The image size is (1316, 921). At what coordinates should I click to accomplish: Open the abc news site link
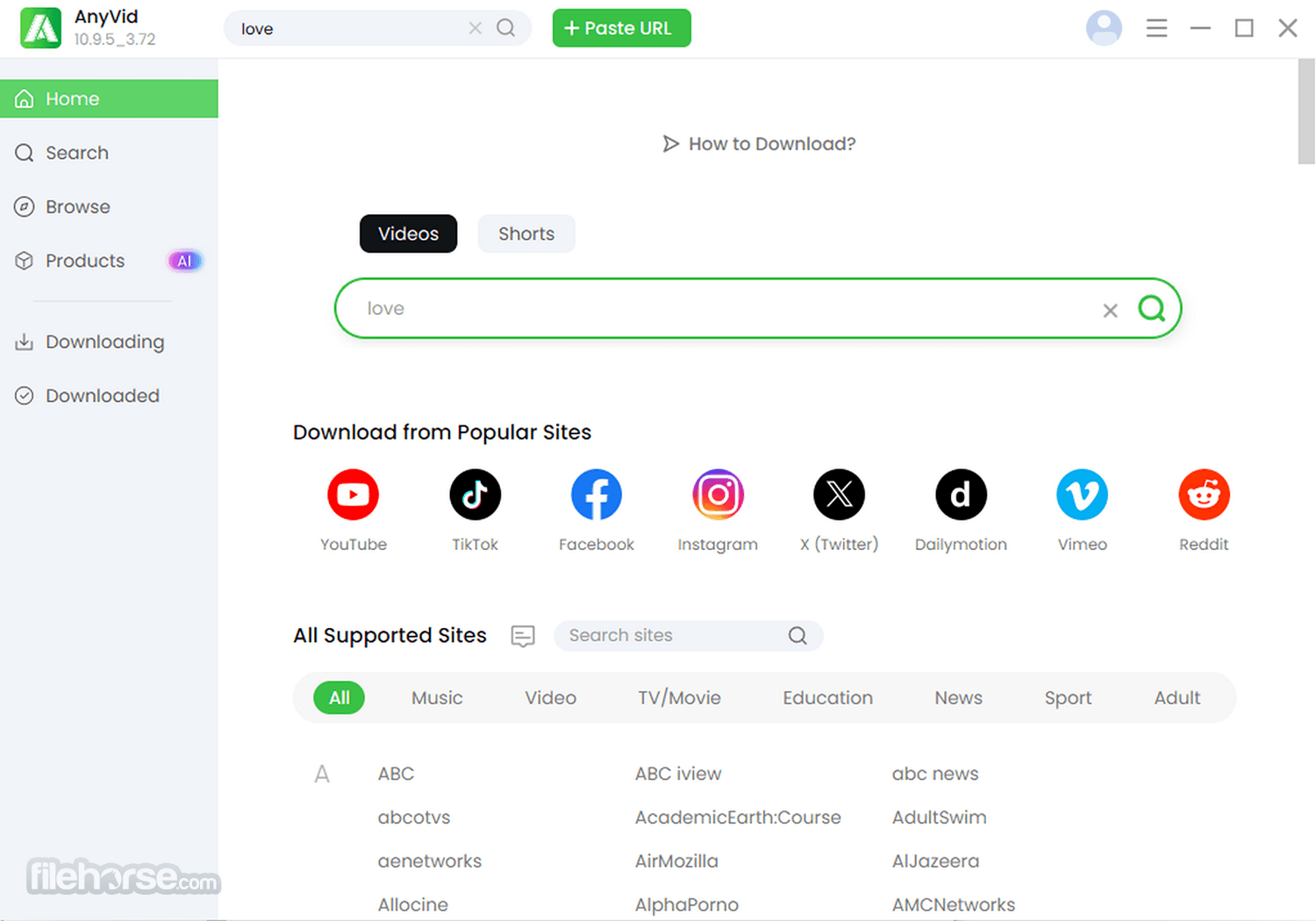(935, 774)
